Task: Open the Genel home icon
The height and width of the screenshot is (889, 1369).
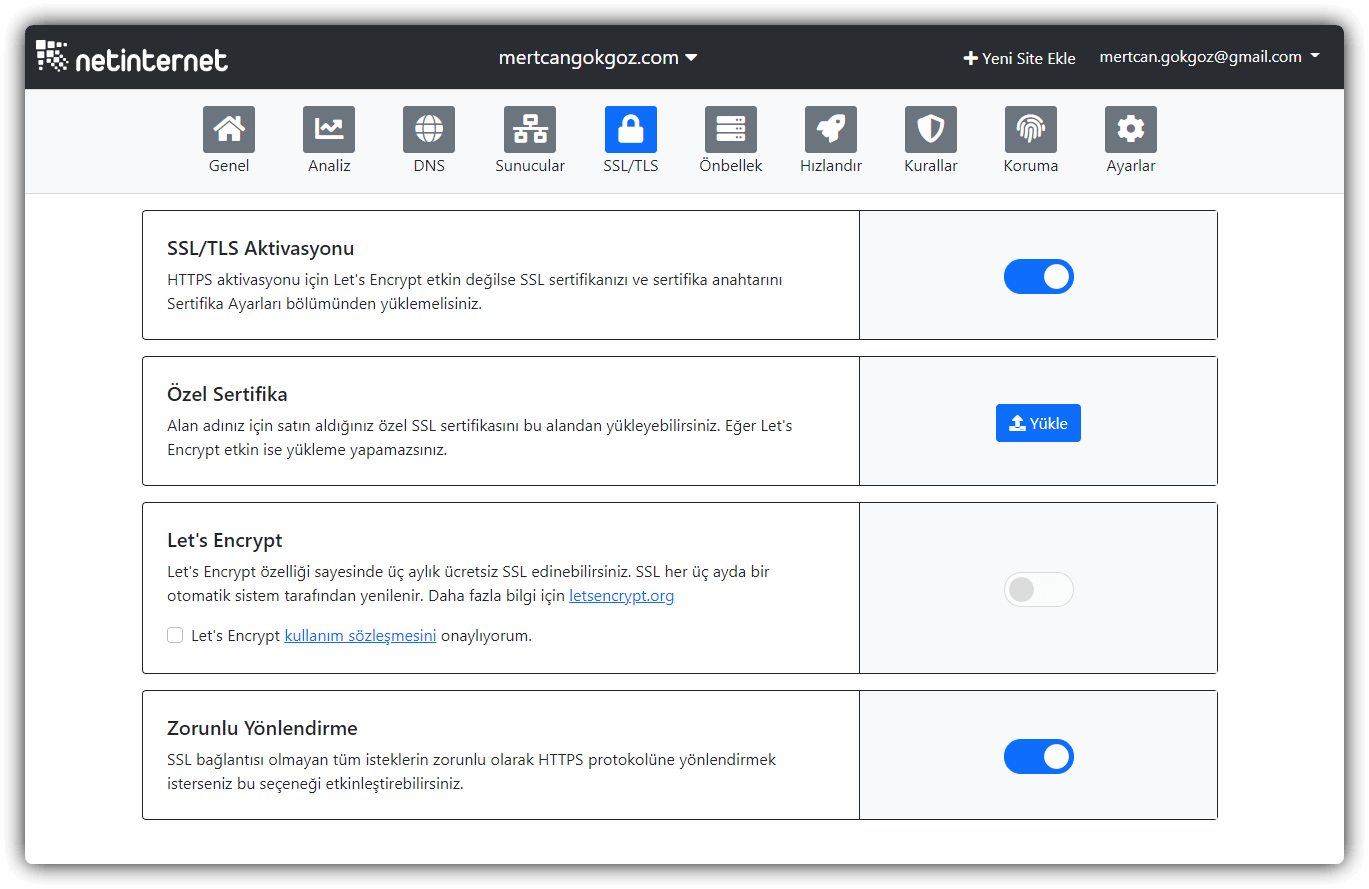Action: tap(229, 129)
